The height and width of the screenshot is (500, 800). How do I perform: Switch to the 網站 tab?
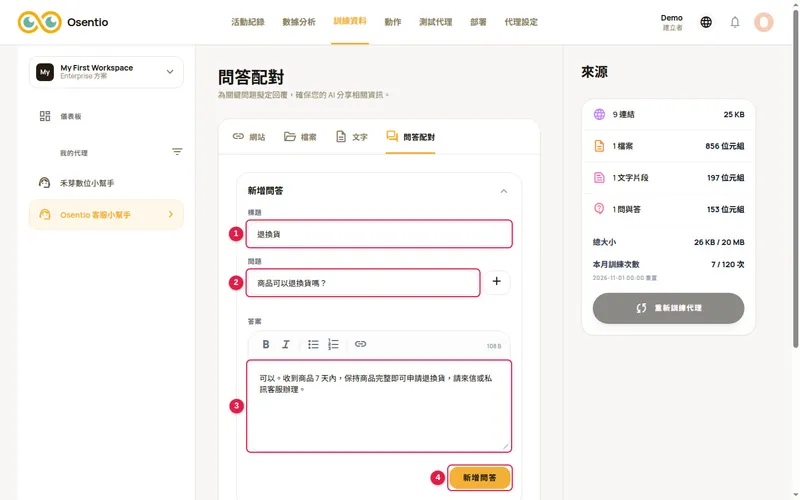[x=249, y=137]
